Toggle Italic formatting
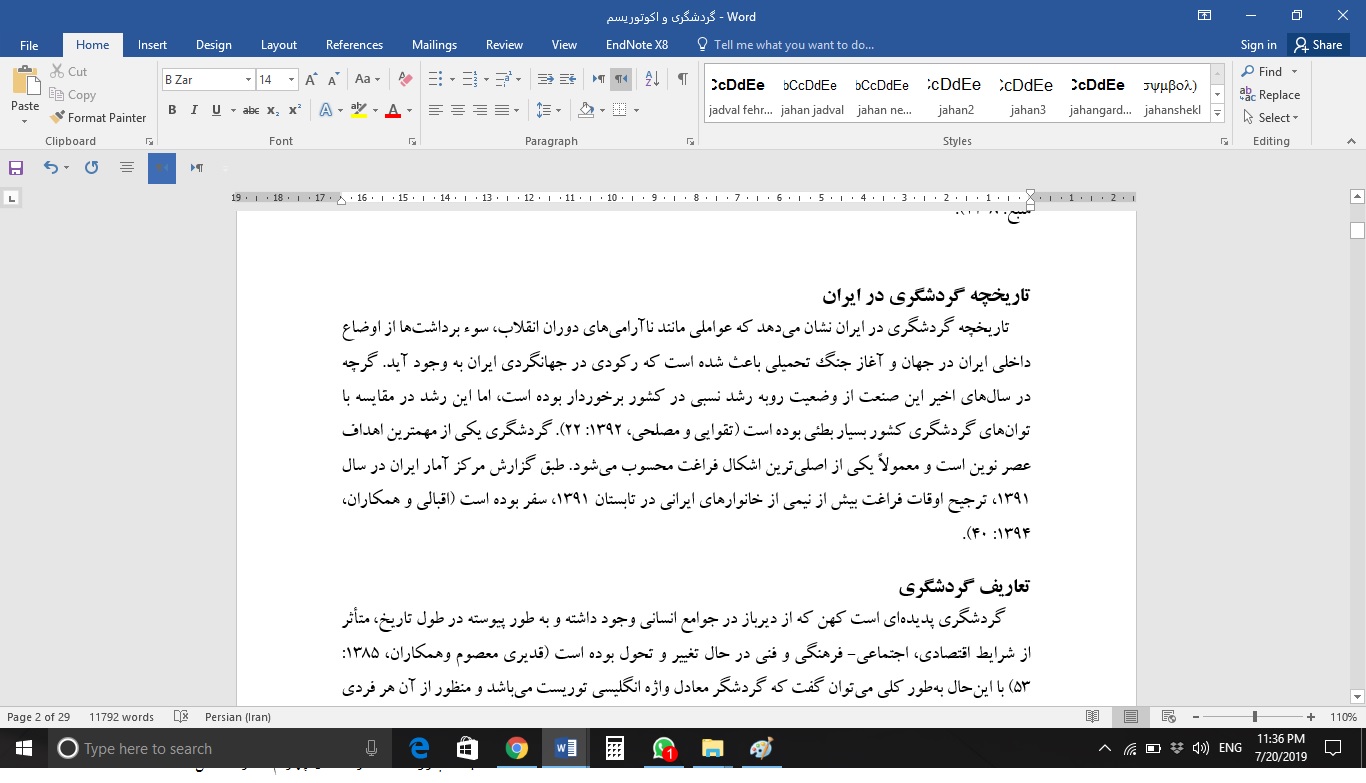This screenshot has width=1366, height=783. [193, 110]
